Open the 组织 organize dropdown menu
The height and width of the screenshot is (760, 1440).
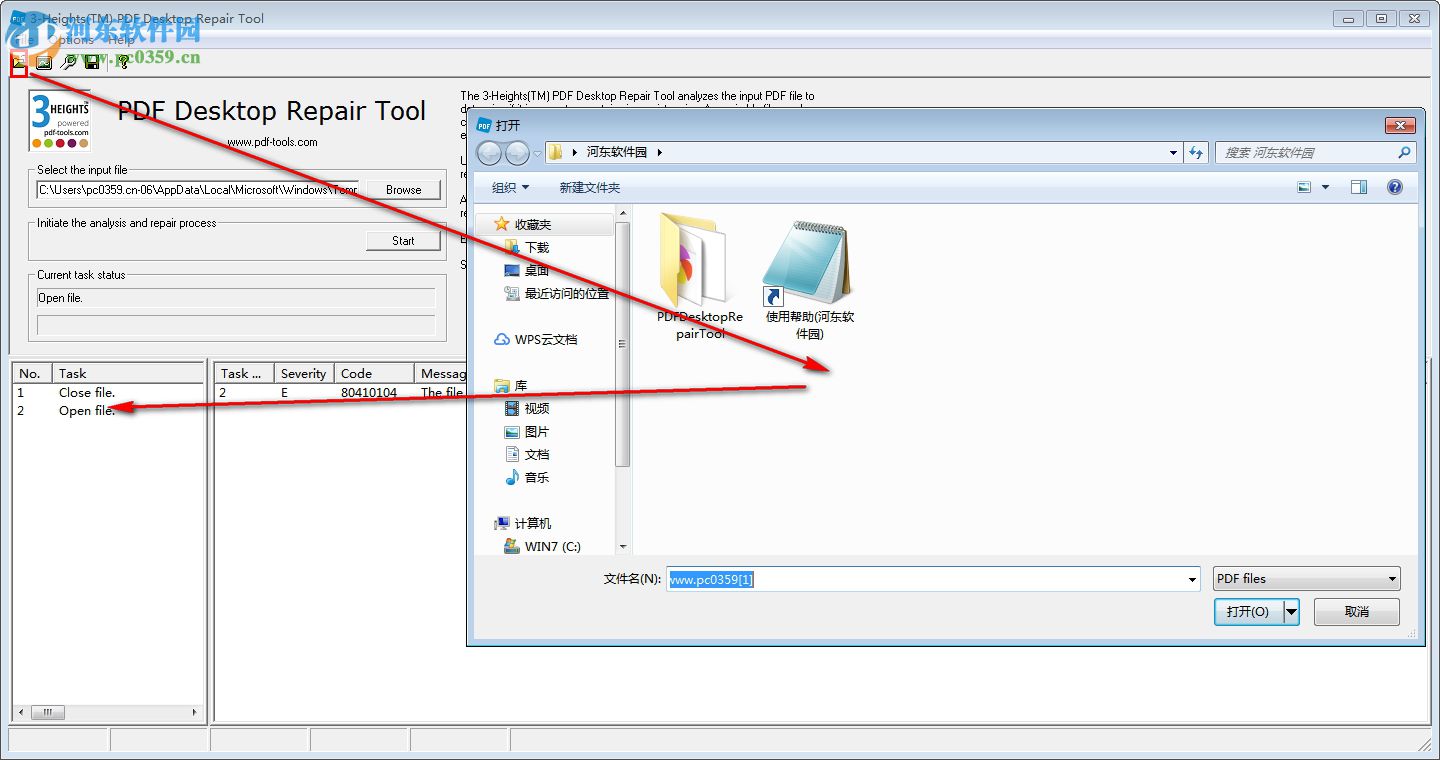[510, 187]
